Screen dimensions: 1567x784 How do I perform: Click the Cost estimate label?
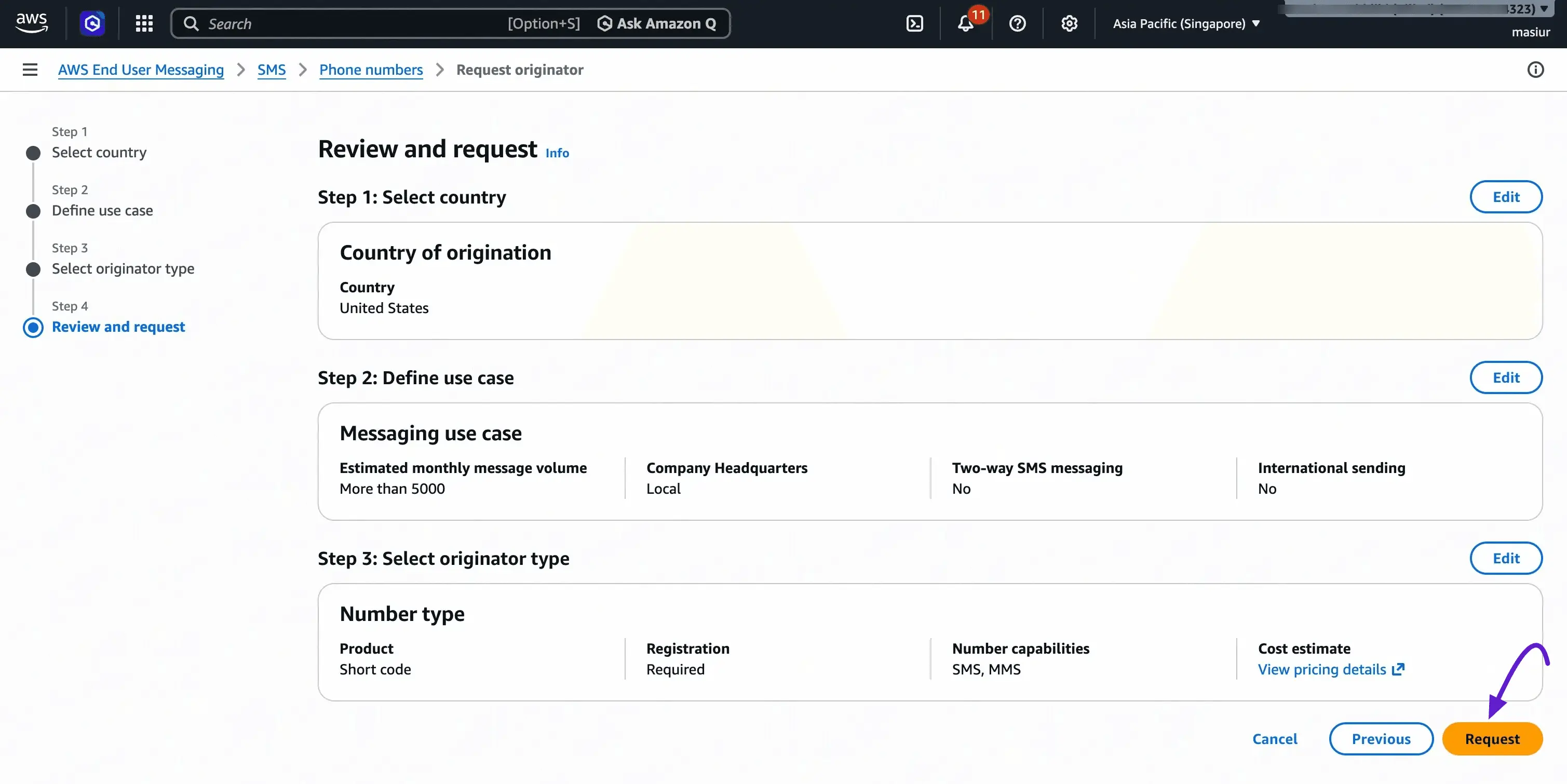1304,648
